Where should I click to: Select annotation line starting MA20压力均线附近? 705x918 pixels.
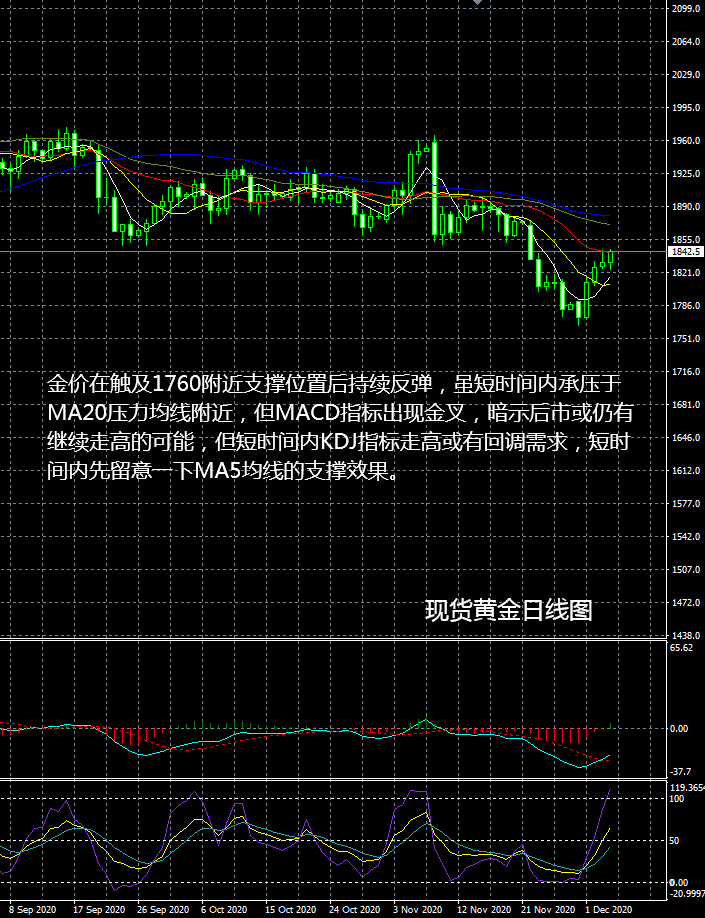(x=340, y=413)
